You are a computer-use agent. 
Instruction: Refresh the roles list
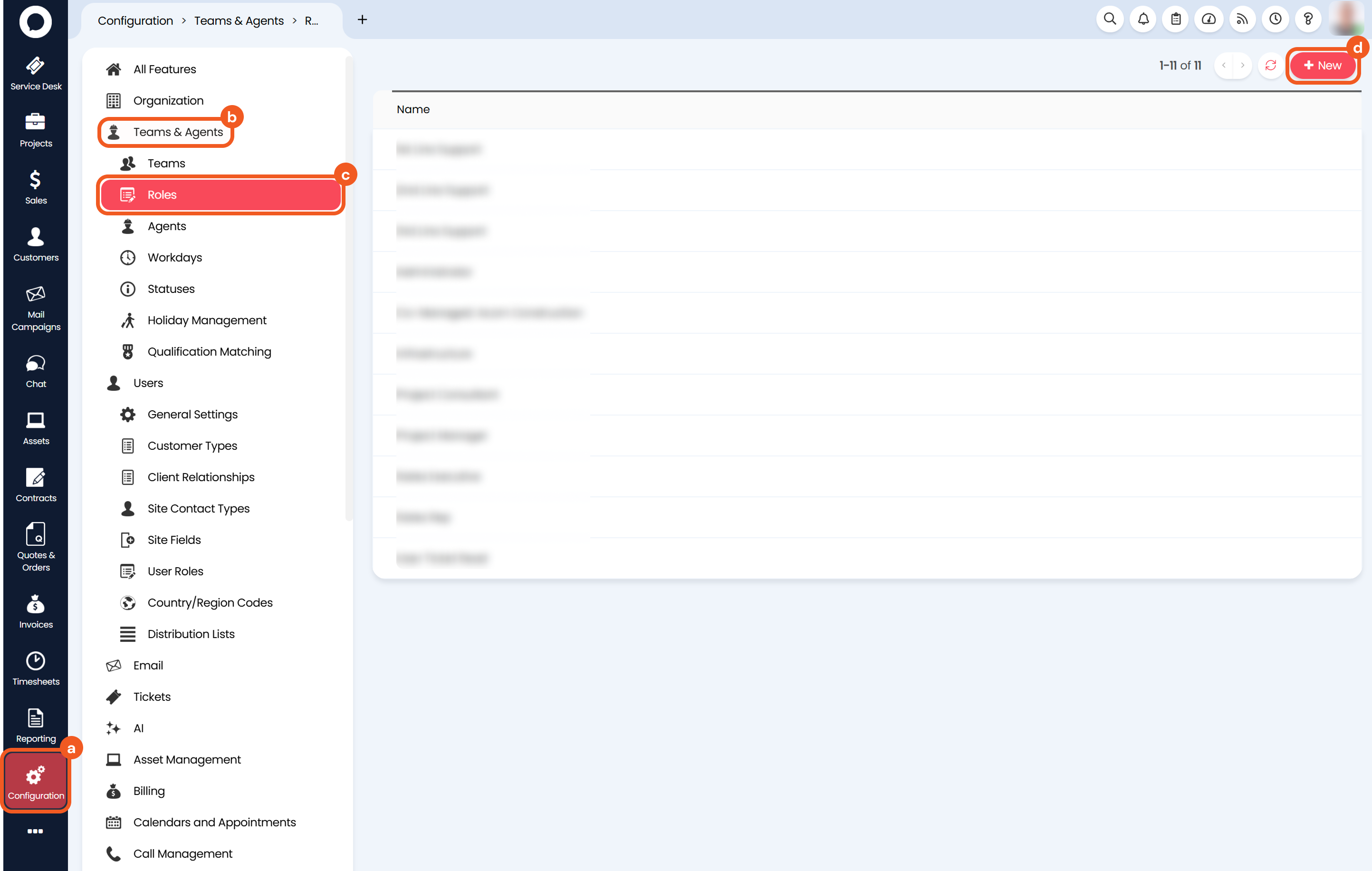pos(1271,66)
